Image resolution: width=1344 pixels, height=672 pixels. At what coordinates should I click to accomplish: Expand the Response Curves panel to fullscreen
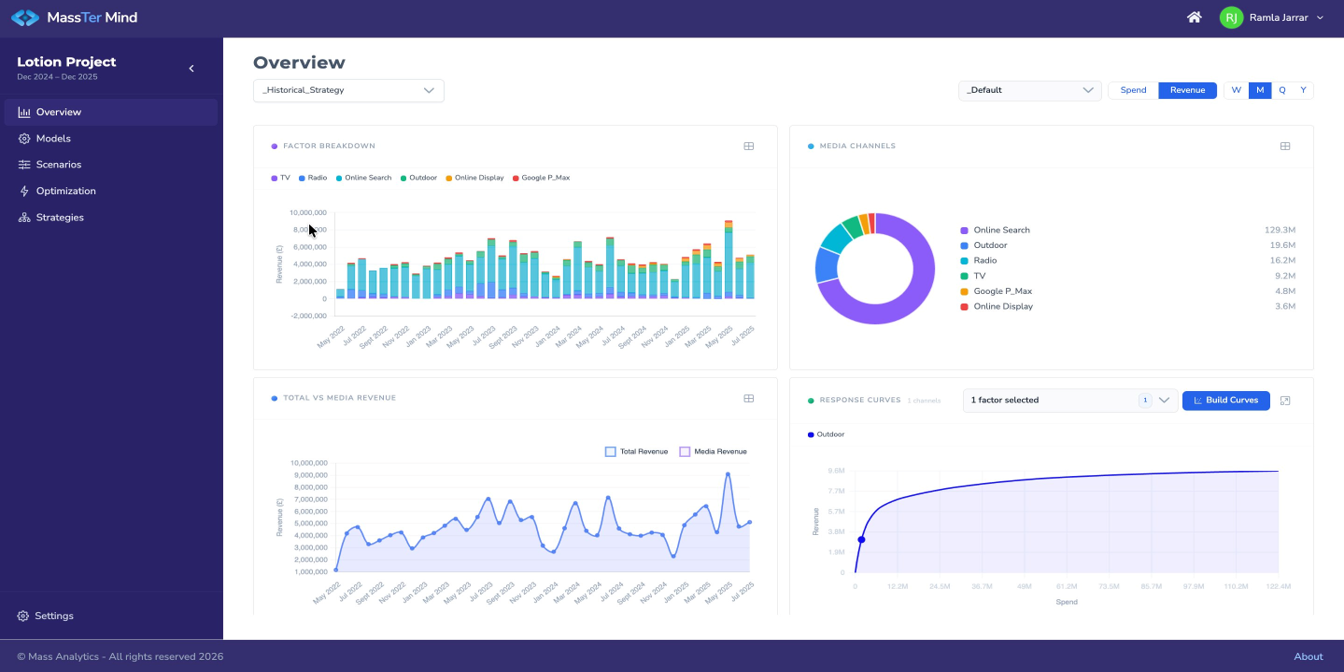1285,400
